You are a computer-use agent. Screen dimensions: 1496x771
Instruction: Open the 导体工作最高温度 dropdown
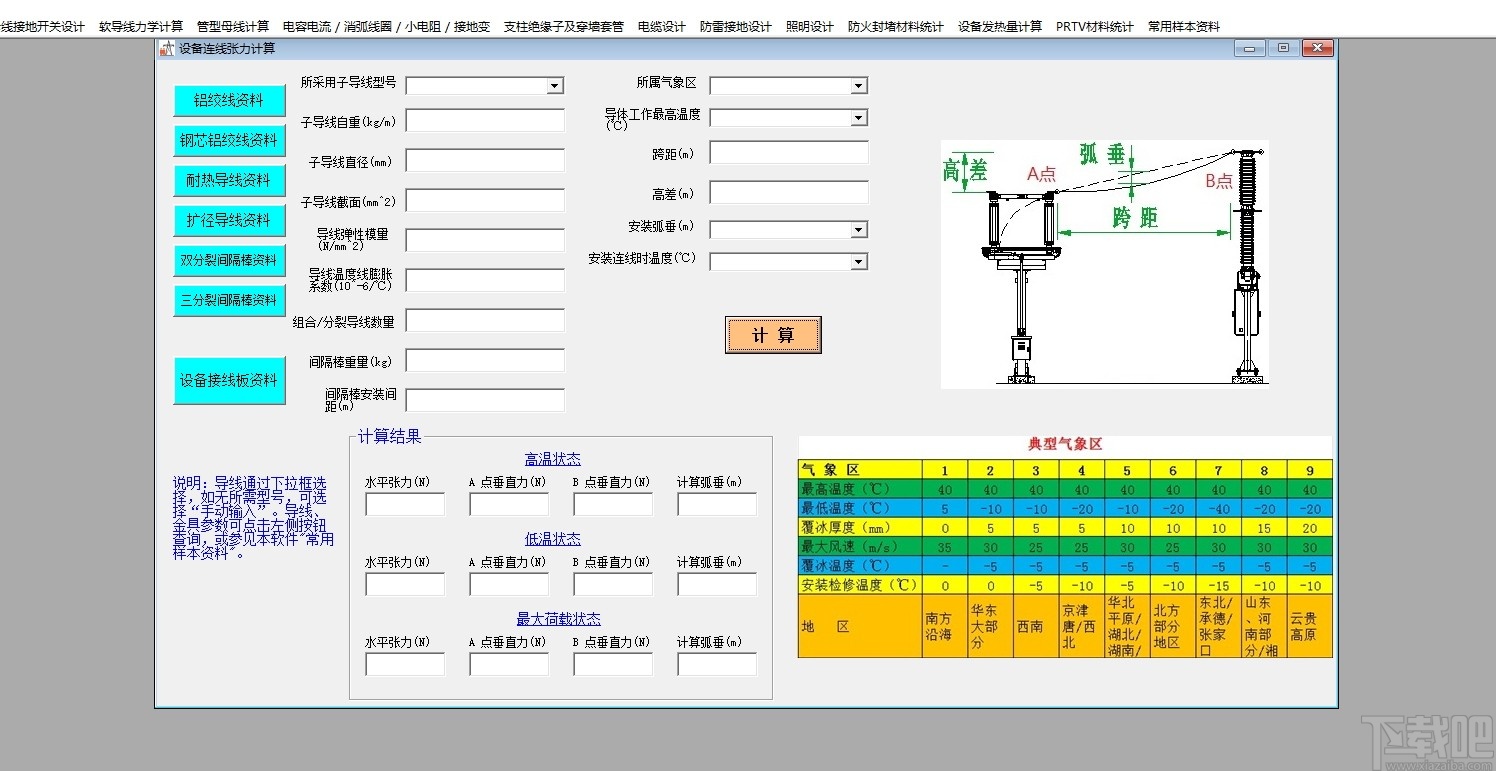point(858,117)
